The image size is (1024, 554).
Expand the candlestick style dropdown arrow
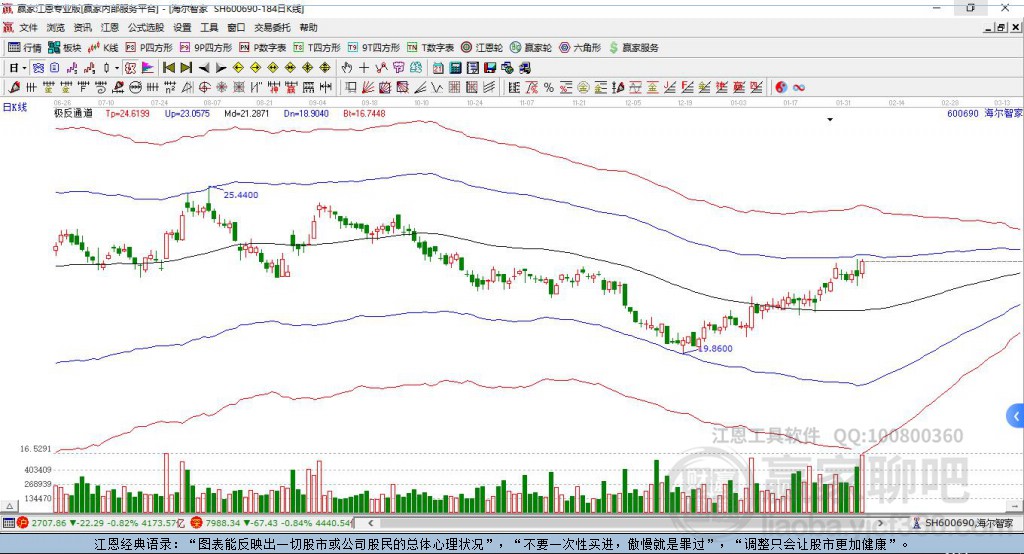click(117, 68)
